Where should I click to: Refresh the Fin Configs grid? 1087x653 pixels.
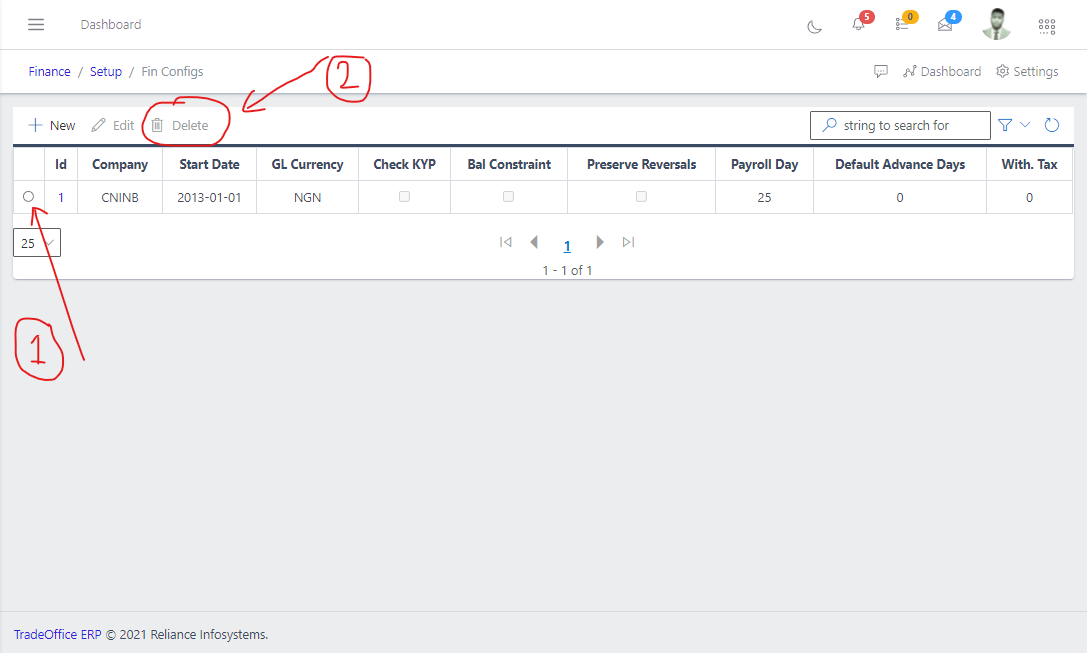[1052, 124]
